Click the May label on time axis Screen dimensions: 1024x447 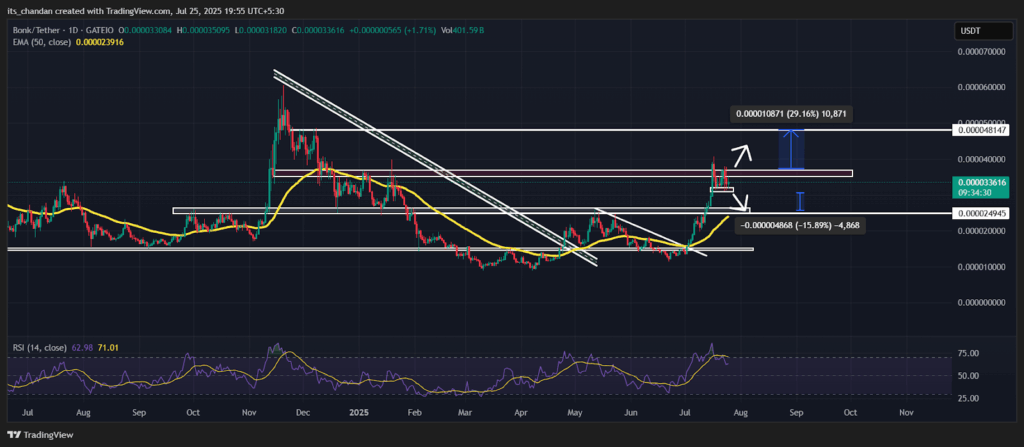pyautogui.click(x=575, y=413)
